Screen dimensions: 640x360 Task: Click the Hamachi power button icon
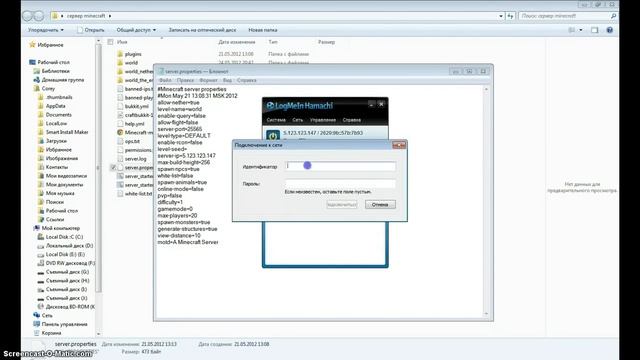(273, 135)
